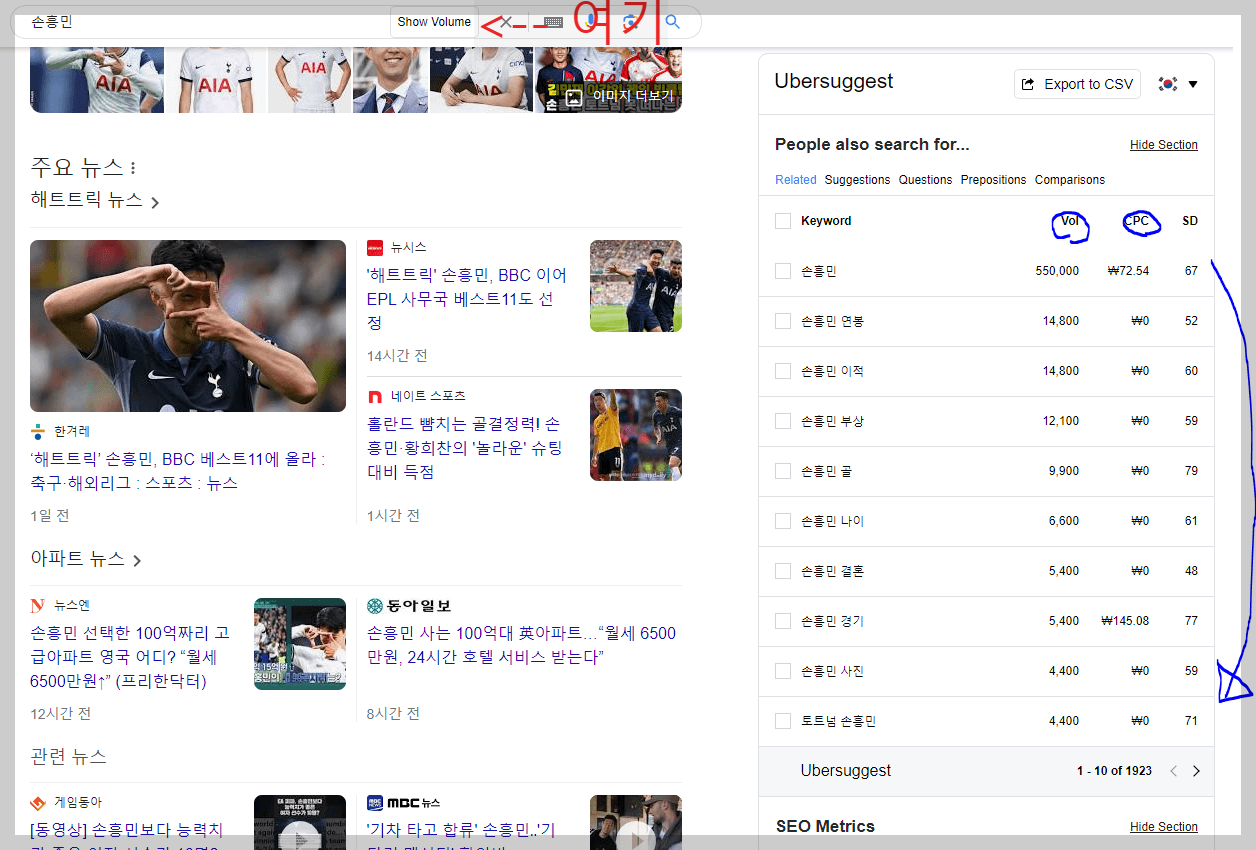The height and width of the screenshot is (850, 1256).
Task: Hide the People also search for section
Action: tap(1163, 144)
